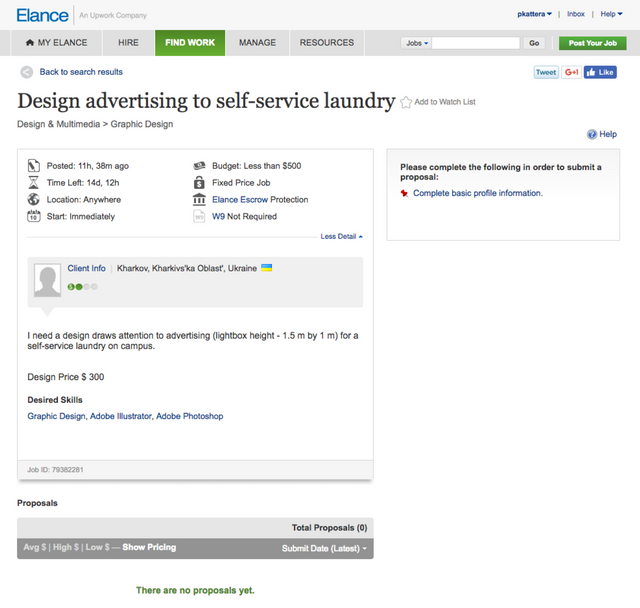The height and width of the screenshot is (608, 640).
Task: Open the Jobs search category dropdown
Action: [x=416, y=43]
